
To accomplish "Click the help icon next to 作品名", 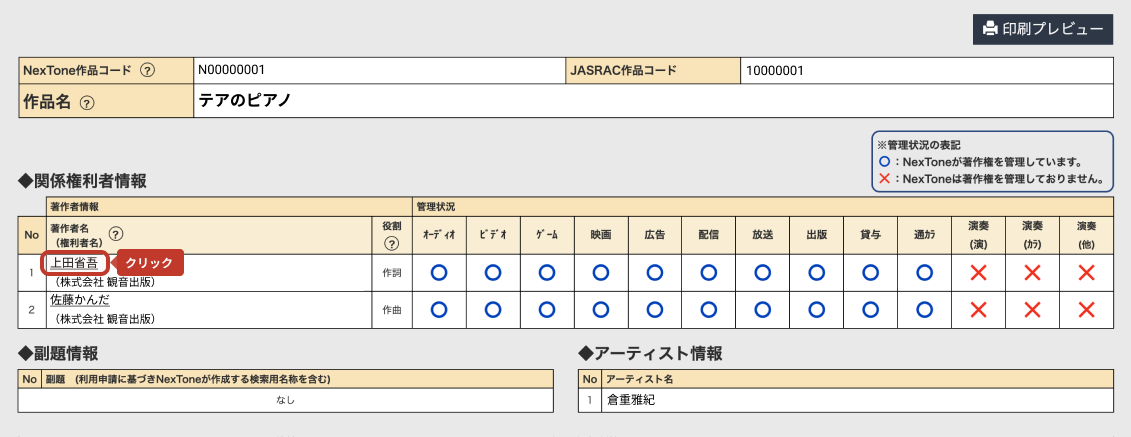I will tap(86, 102).
